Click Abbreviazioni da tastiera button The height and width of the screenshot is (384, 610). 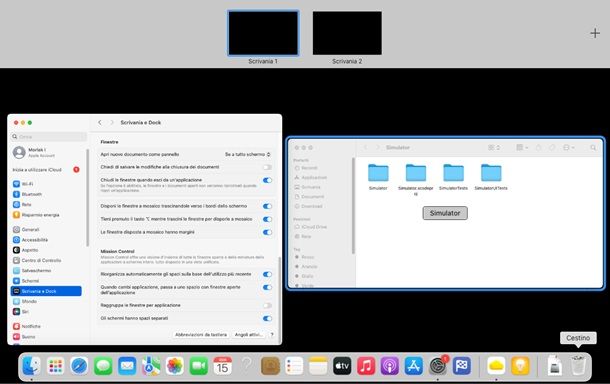tap(201, 335)
